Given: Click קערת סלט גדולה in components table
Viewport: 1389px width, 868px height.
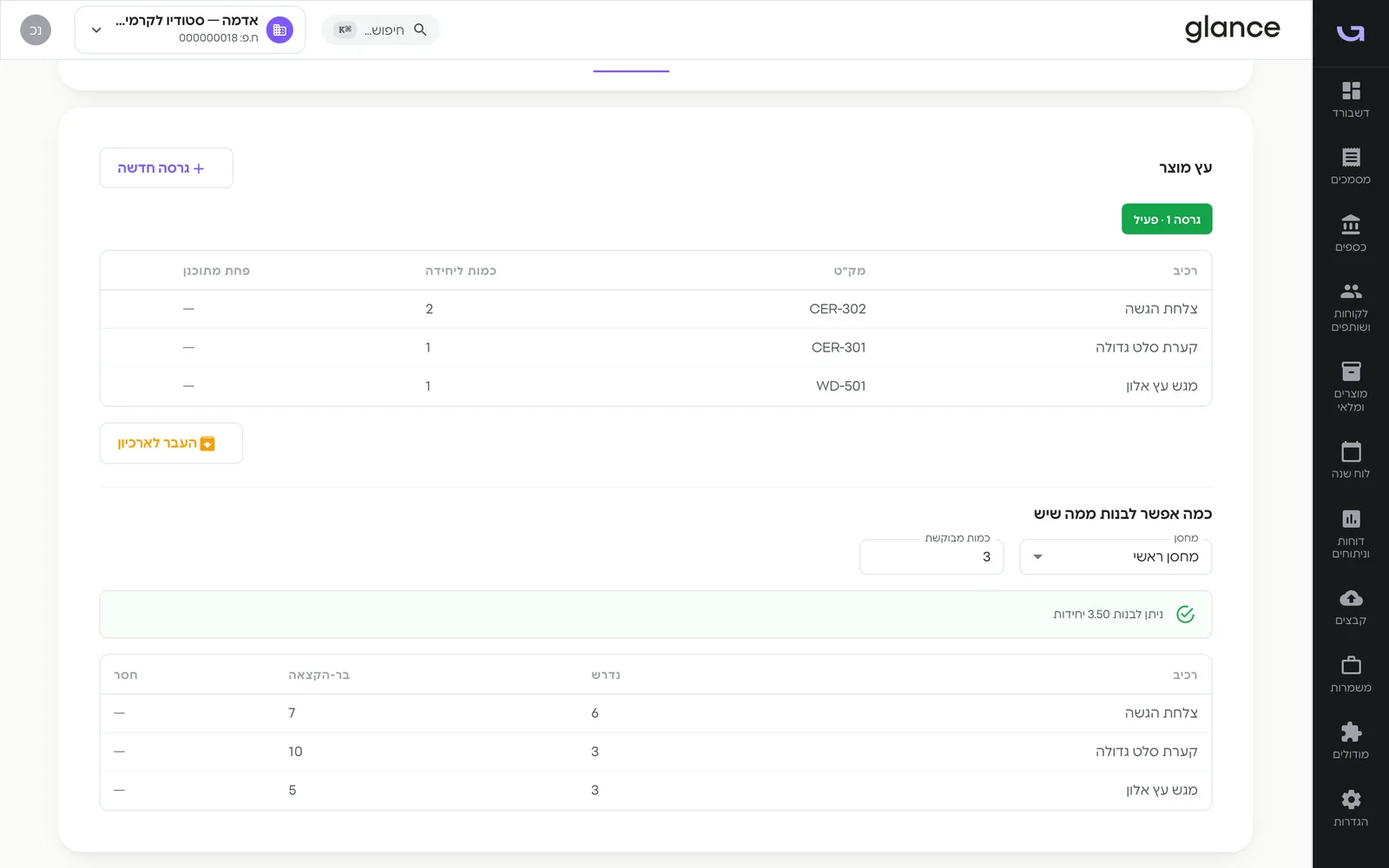Looking at the screenshot, I should coord(1146,347).
